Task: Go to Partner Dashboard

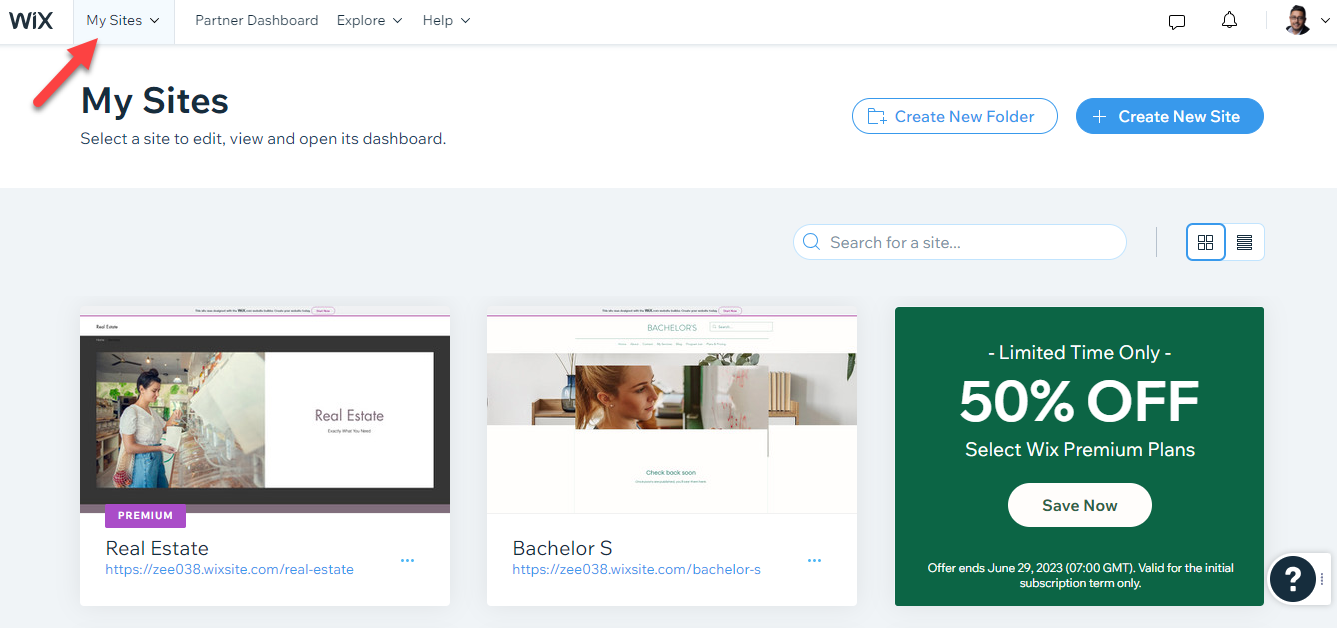Action: click(256, 20)
